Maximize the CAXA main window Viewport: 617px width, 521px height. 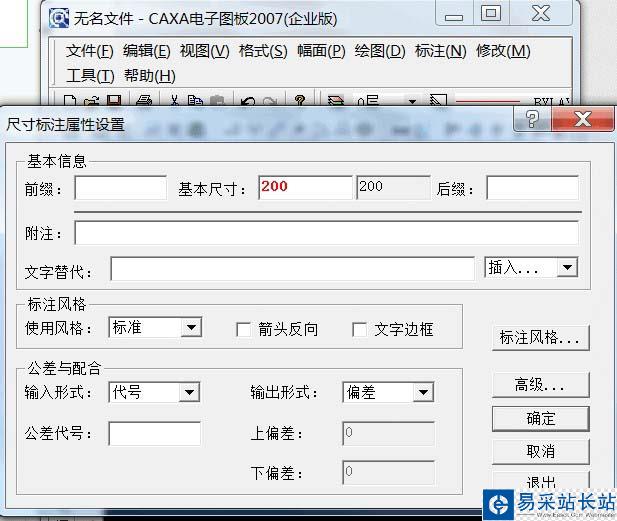tap(491, 13)
